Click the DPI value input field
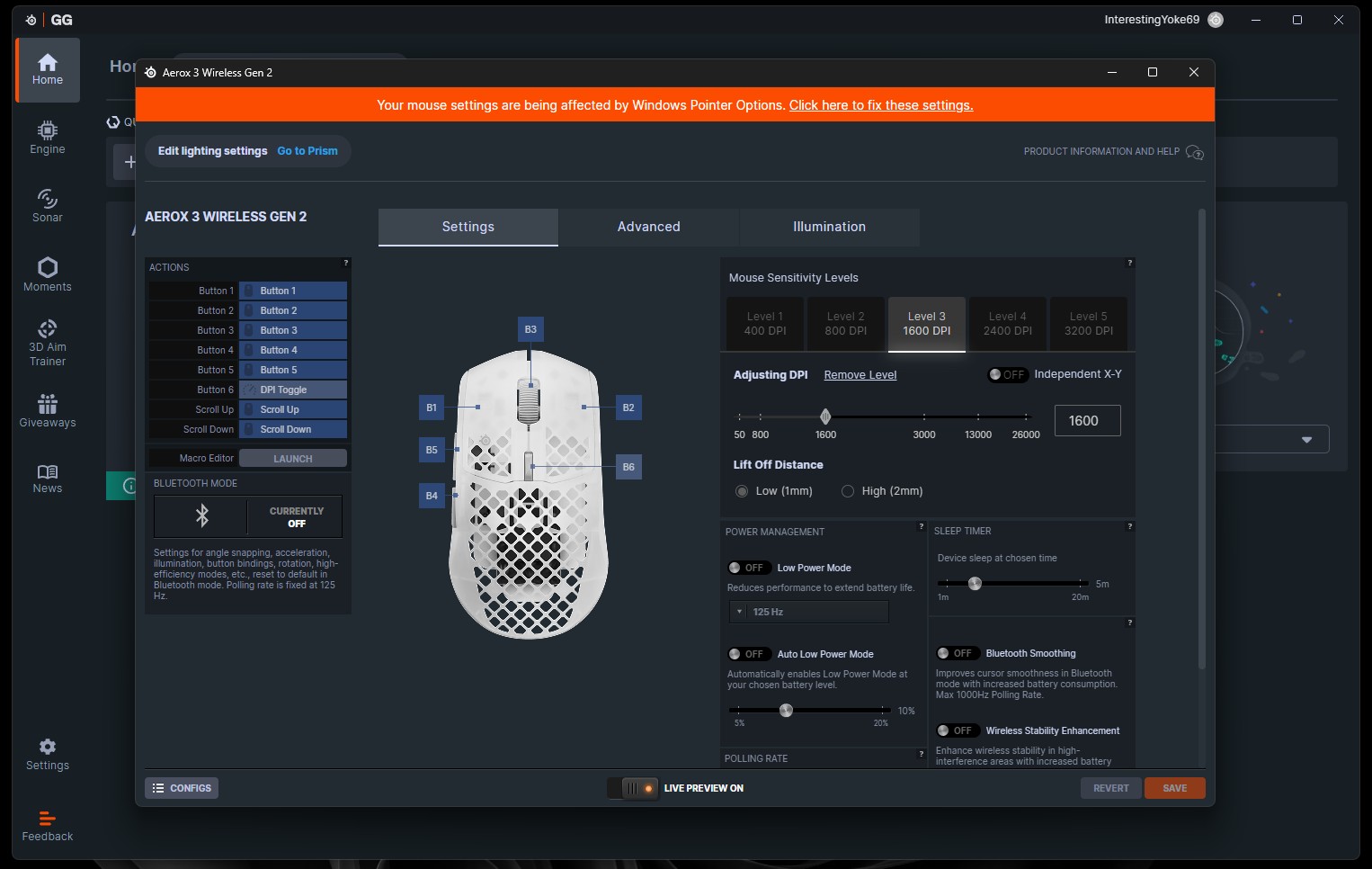This screenshot has width=1372, height=869. tap(1087, 421)
